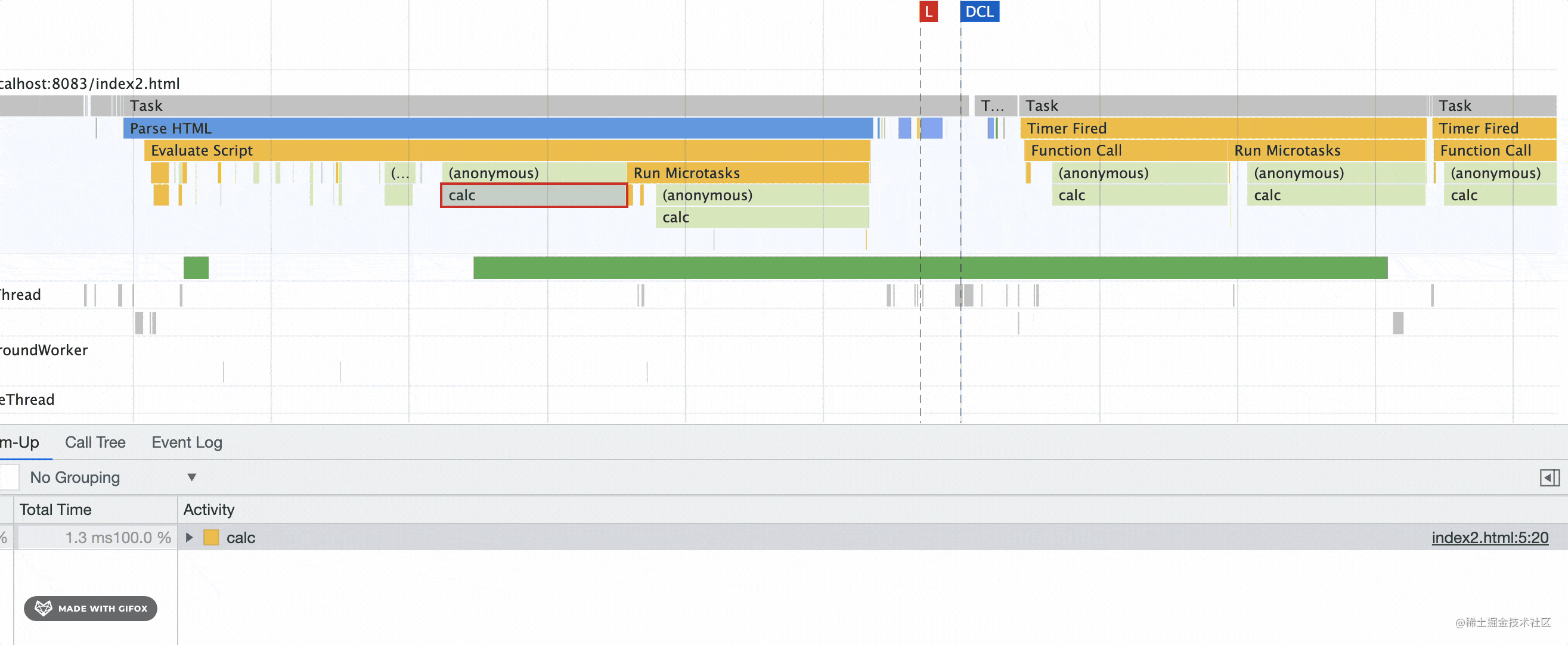Image resolution: width=1568 pixels, height=645 pixels.
Task: Click the red L load marker
Action: [928, 11]
